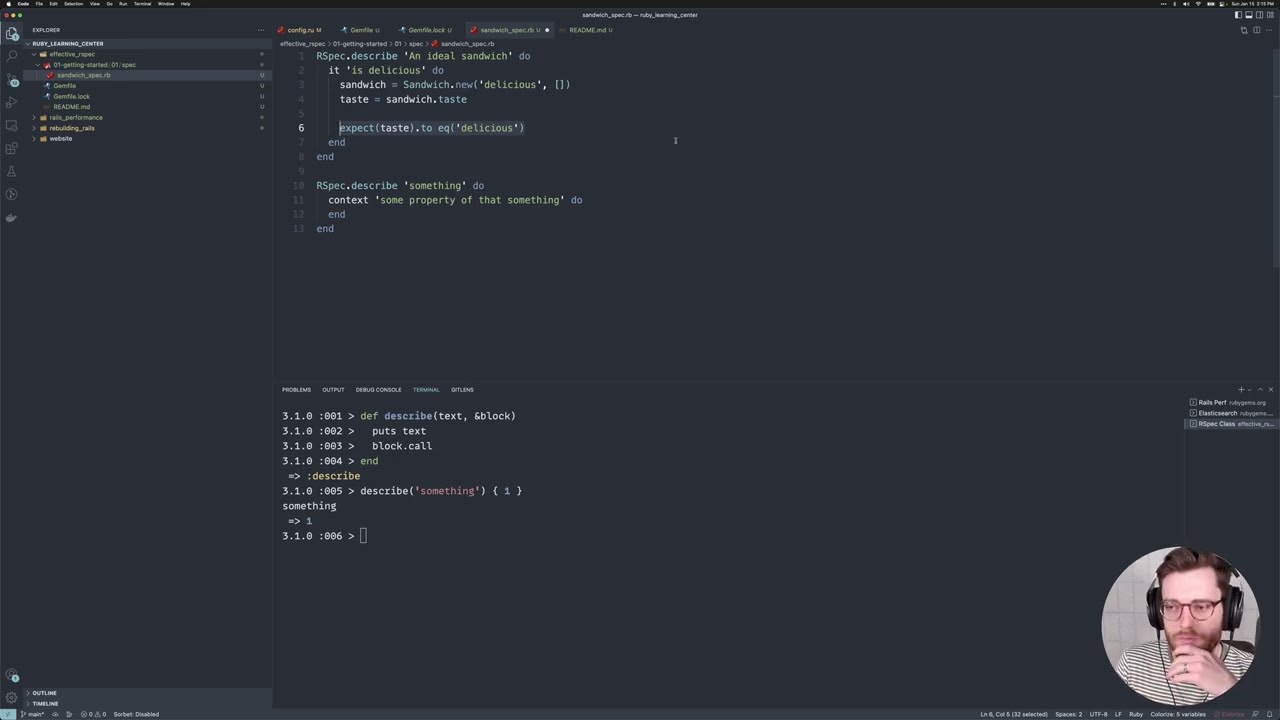Click the Wi-Fi icon in macOS menu bar
Screen dimensions: 1280x720
click(1199, 4)
